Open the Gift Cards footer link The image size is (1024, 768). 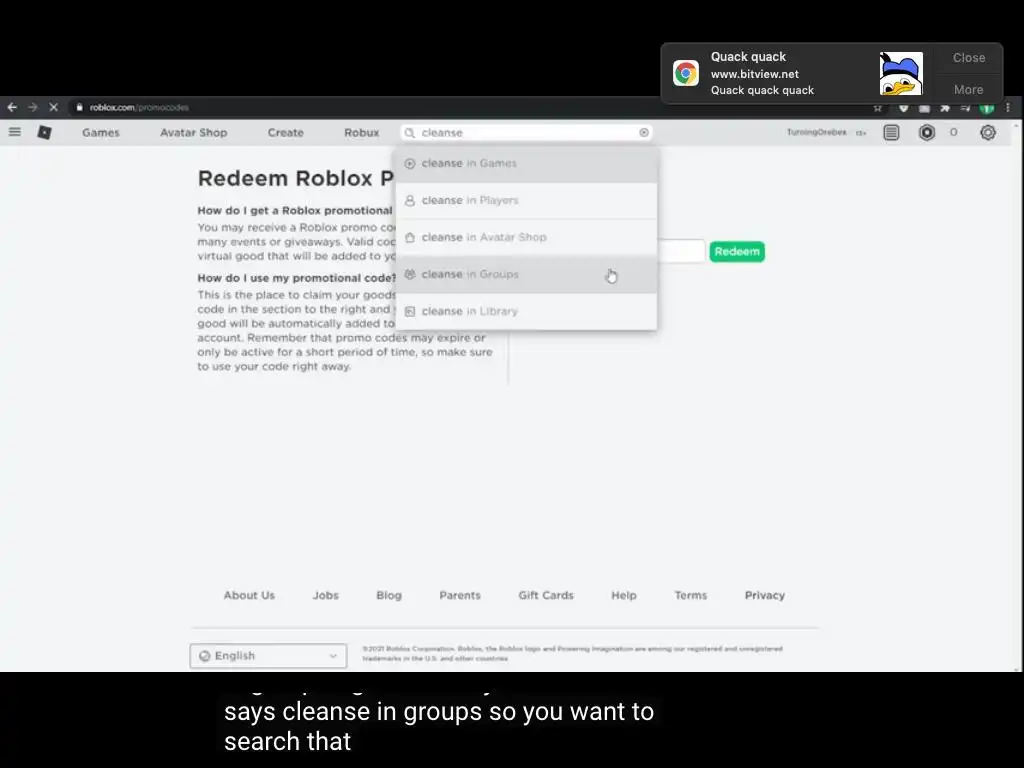pos(546,595)
